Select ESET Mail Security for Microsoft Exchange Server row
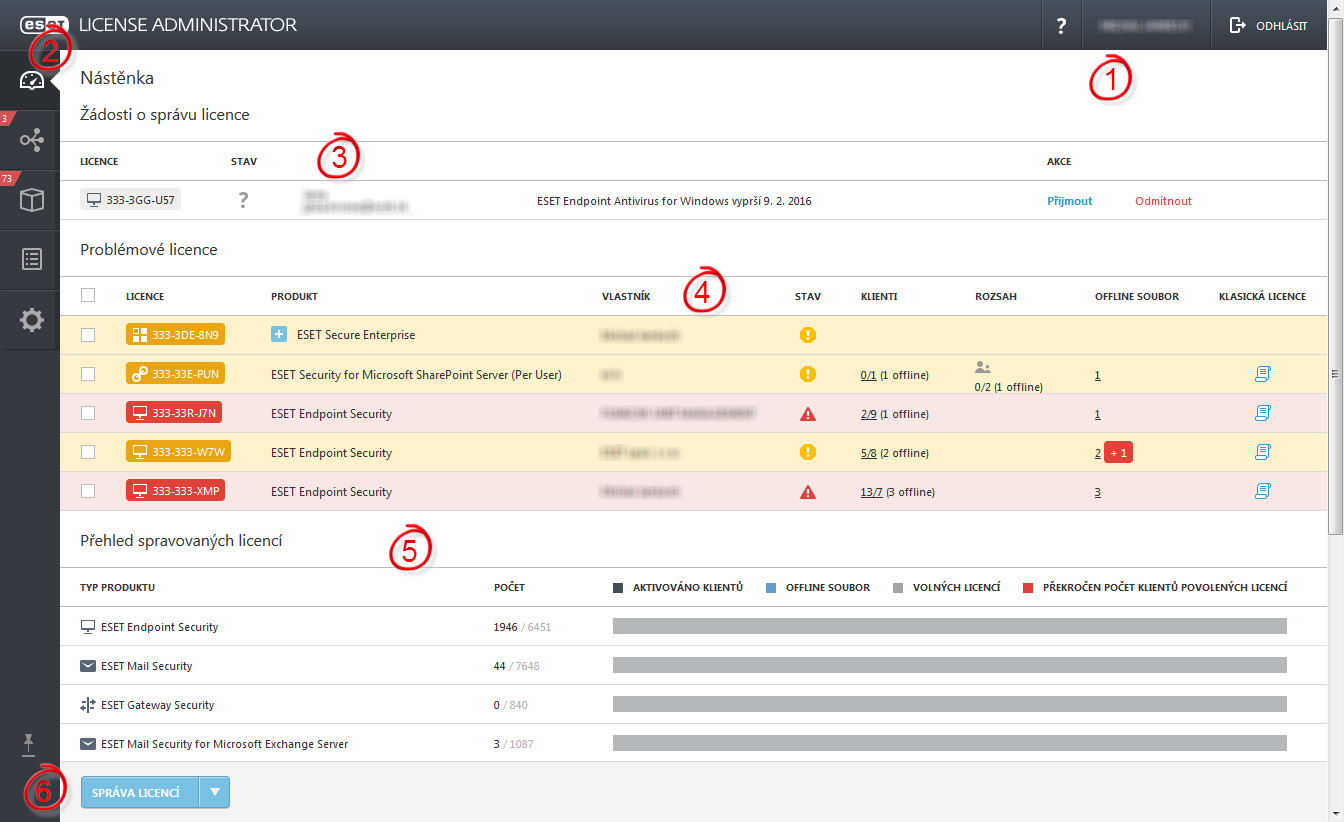 (x=694, y=744)
